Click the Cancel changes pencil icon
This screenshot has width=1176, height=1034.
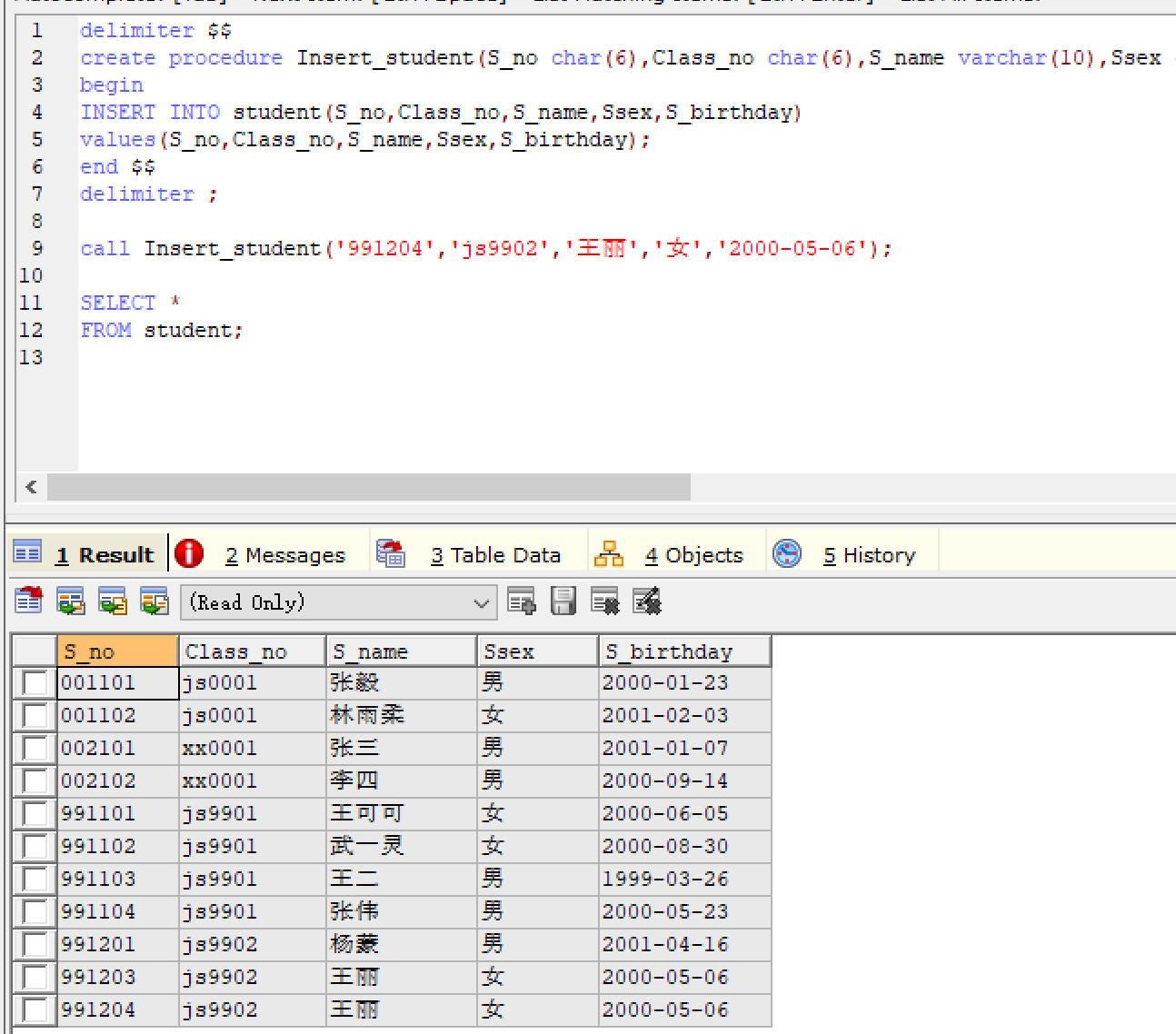647,601
